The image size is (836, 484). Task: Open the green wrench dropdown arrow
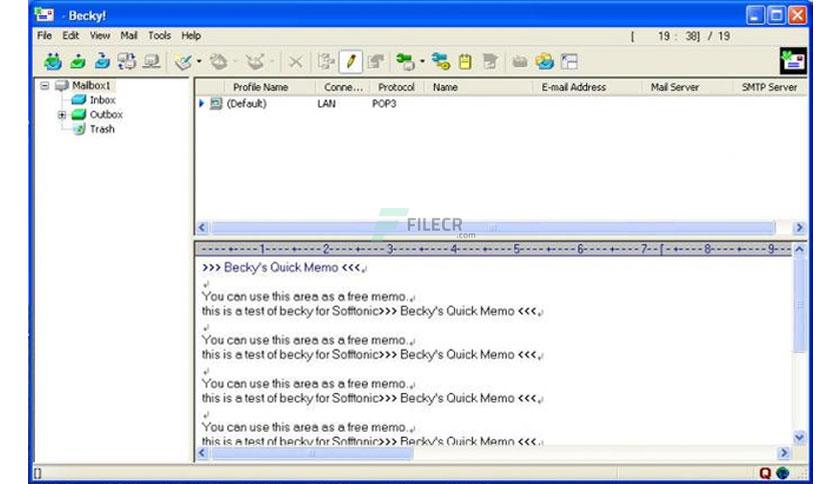click(422, 62)
